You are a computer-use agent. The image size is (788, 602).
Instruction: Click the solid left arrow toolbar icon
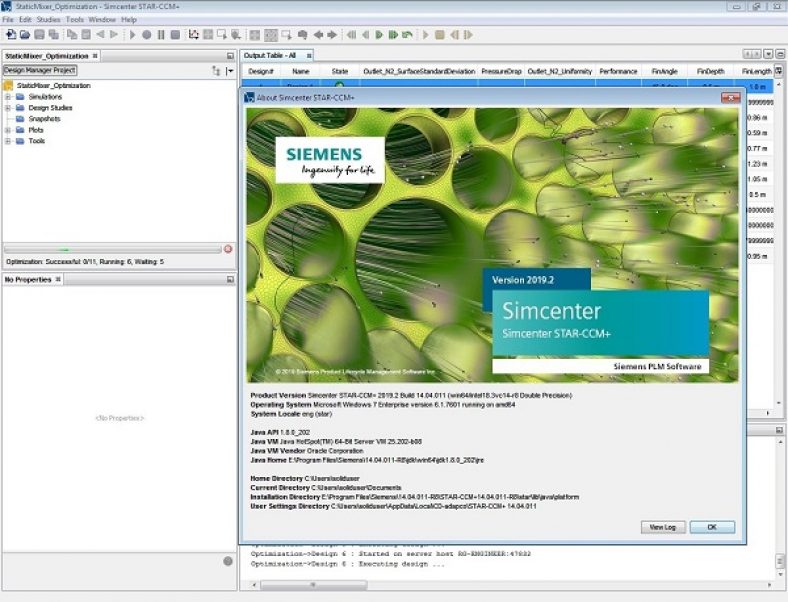(318, 35)
